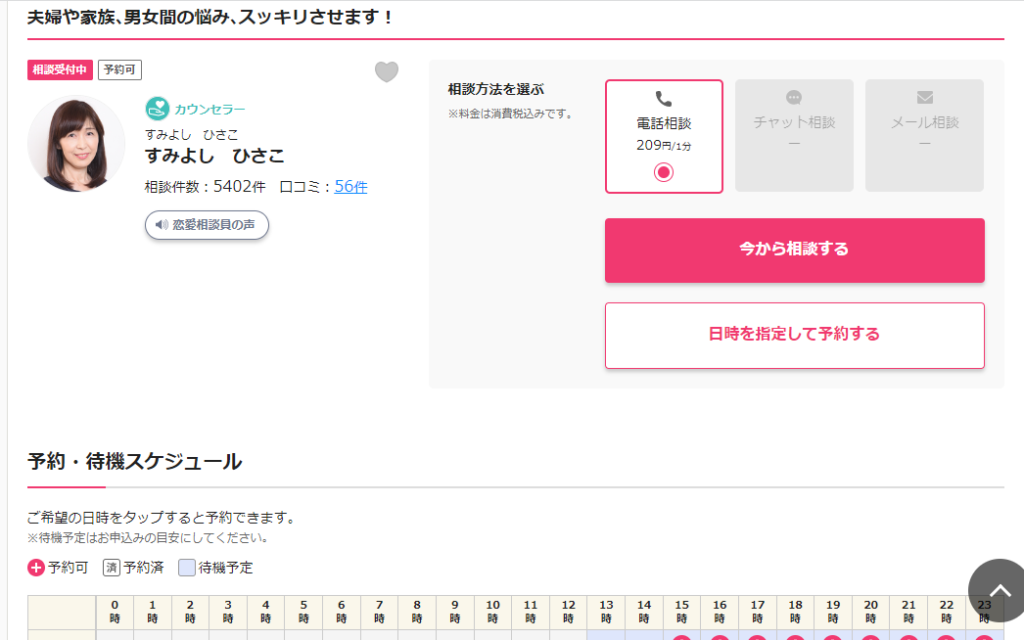Image resolution: width=1024 pixels, height=640 pixels.
Task: Click the phone icon in 電話相談
Action: point(664,99)
